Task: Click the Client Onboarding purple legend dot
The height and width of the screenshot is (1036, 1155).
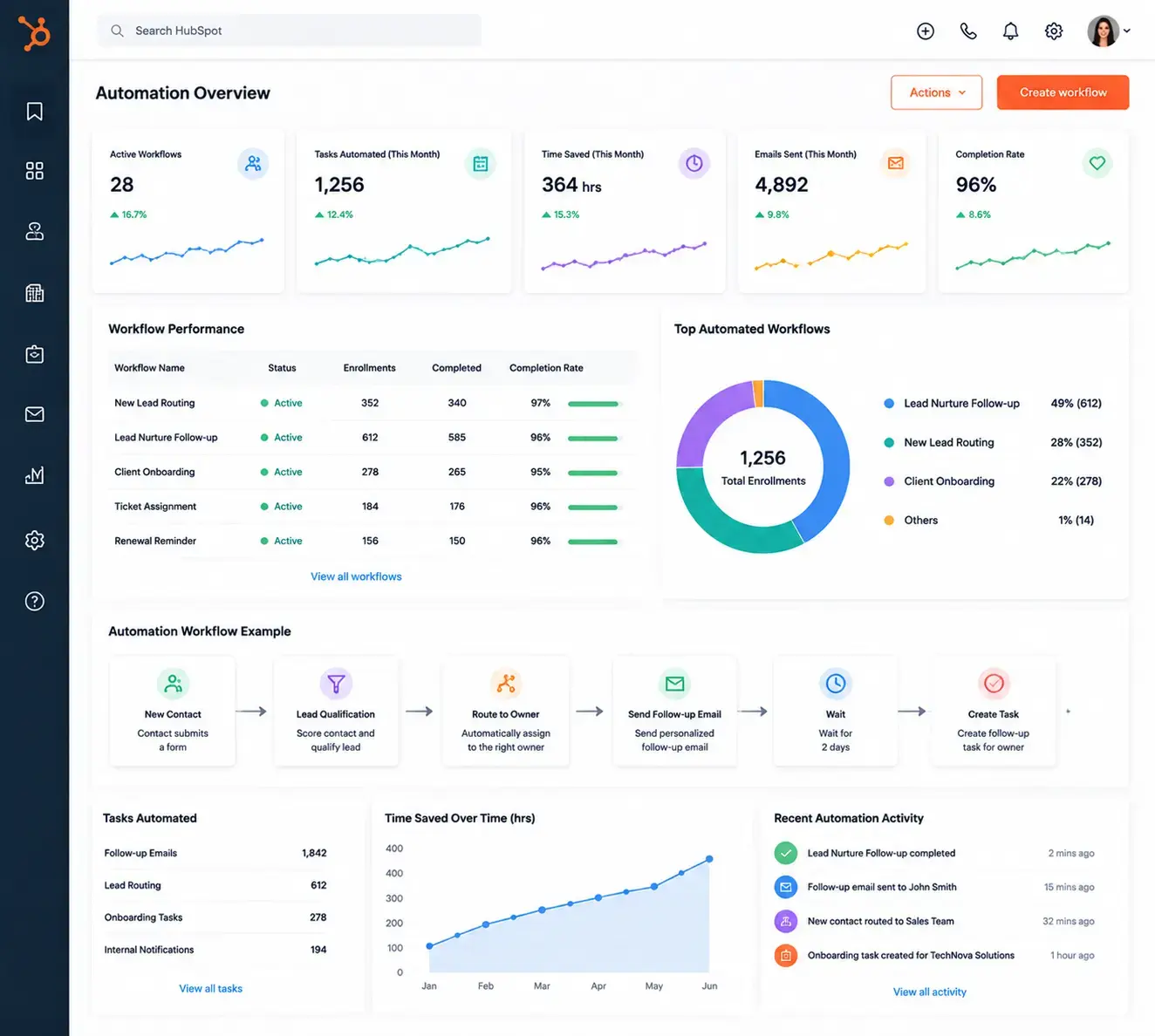Action: coord(889,481)
